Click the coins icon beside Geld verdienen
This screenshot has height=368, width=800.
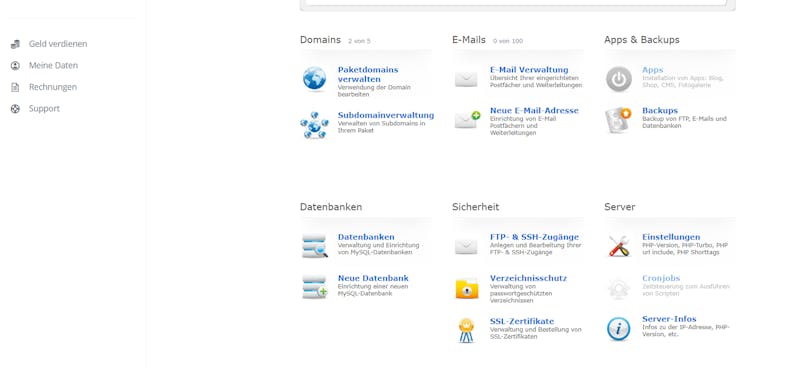tap(15, 44)
